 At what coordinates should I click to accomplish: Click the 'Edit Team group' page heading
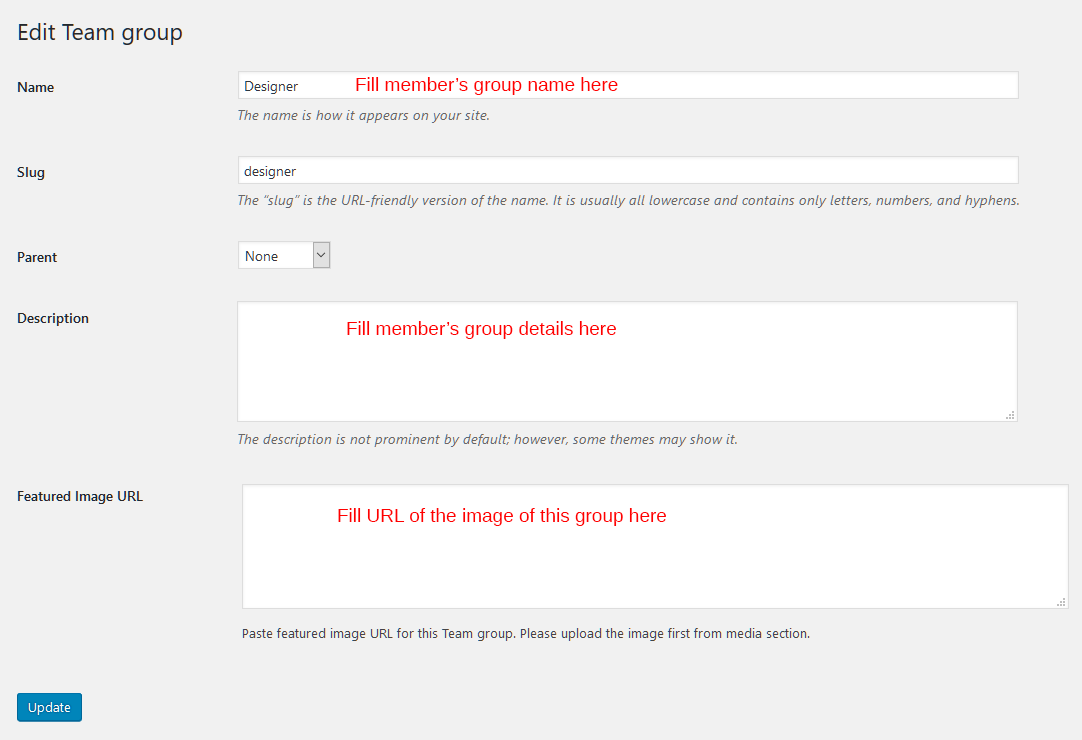[x=100, y=32]
